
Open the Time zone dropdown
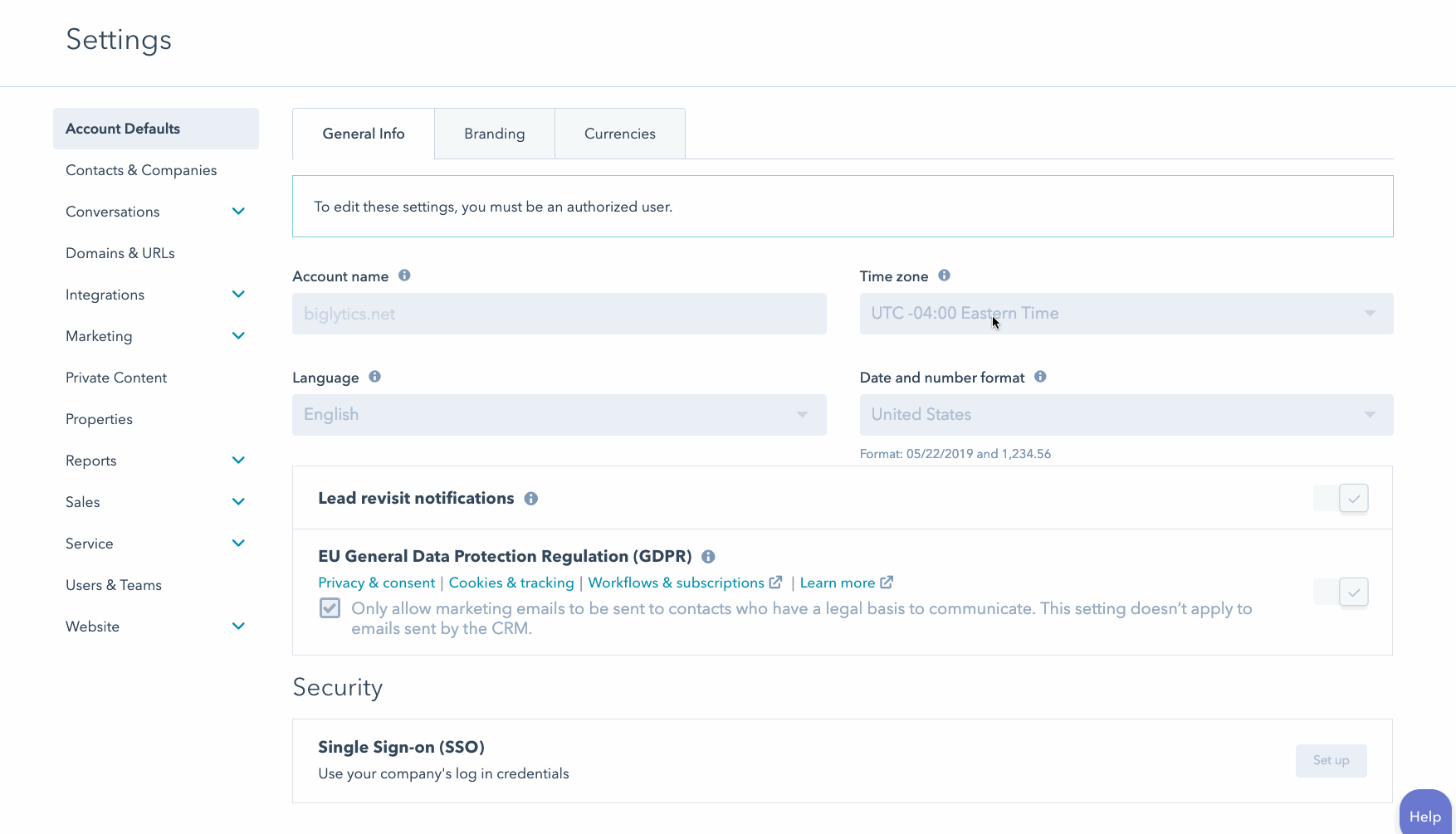point(1126,314)
